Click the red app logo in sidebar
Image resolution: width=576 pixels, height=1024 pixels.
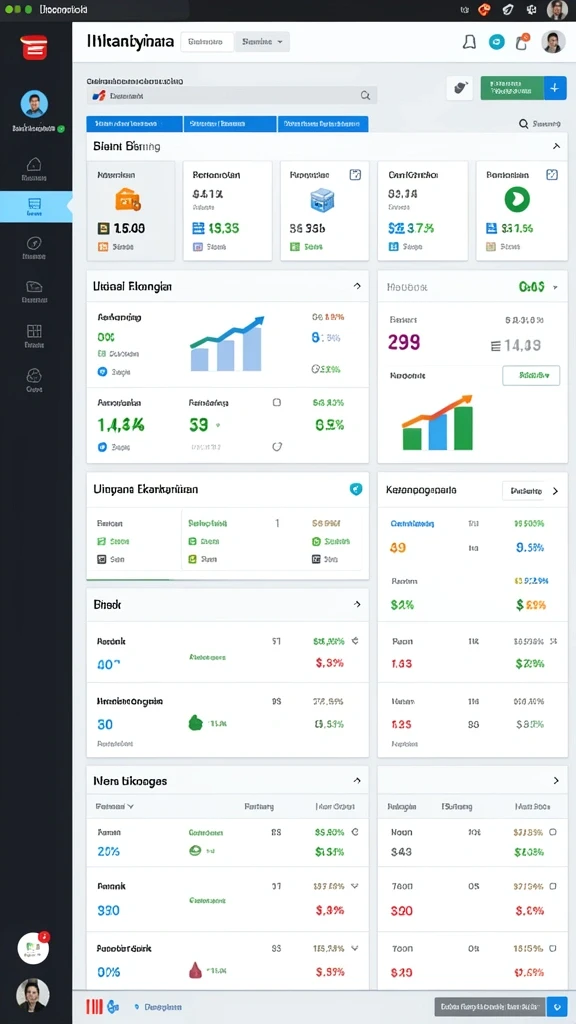(34, 48)
